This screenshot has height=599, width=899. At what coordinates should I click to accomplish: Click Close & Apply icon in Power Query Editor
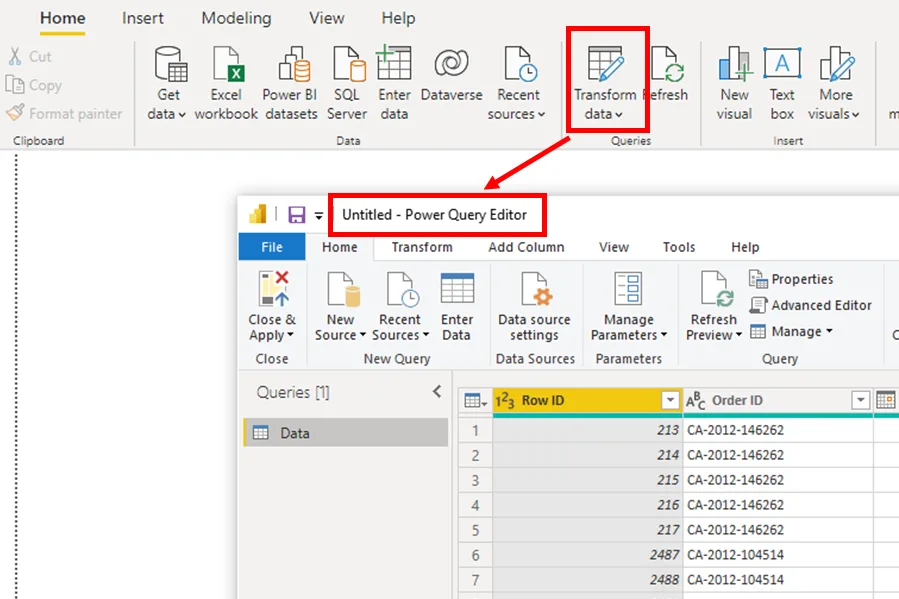point(273,289)
